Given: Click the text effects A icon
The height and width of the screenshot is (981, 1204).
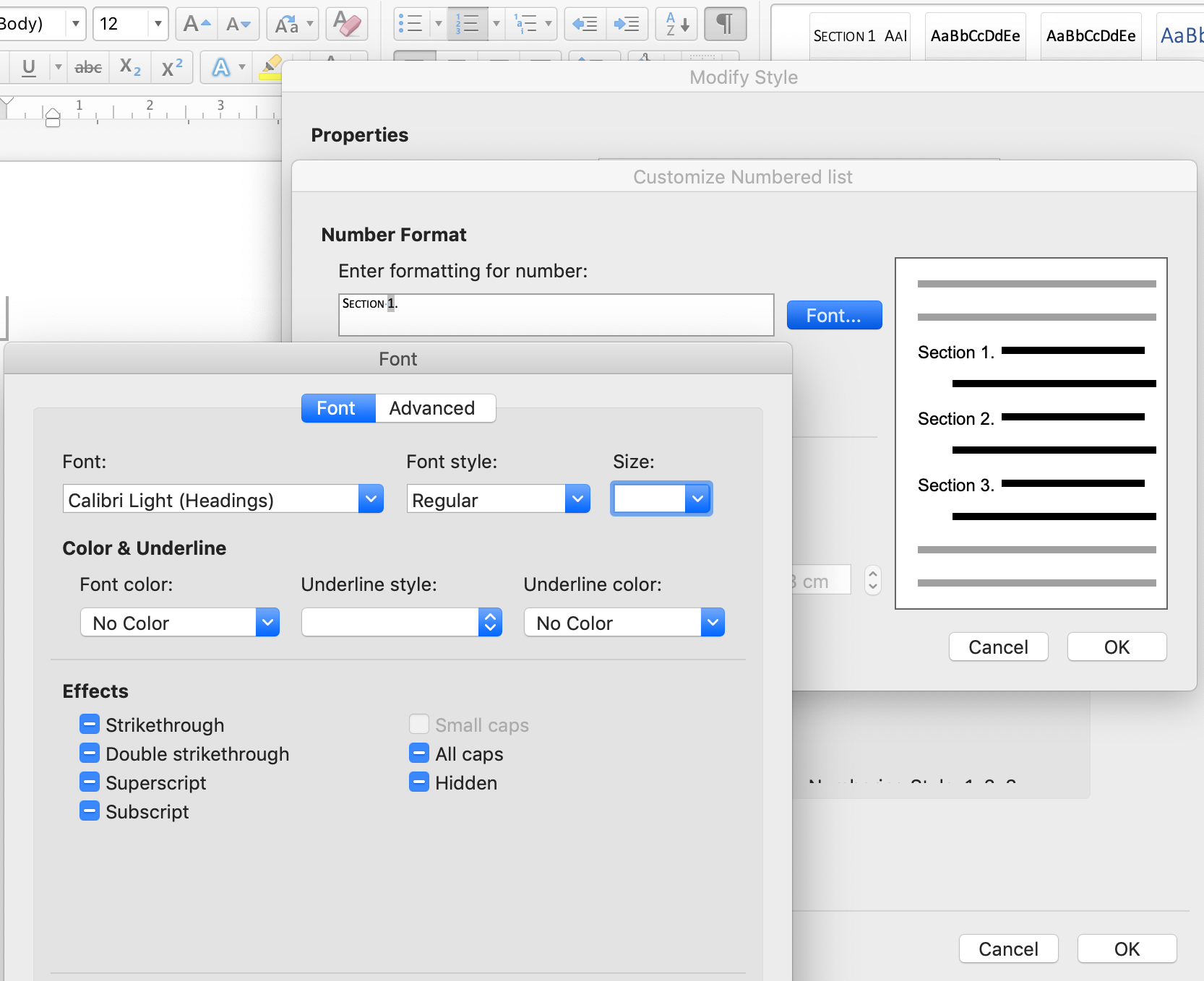Looking at the screenshot, I should pos(221,68).
